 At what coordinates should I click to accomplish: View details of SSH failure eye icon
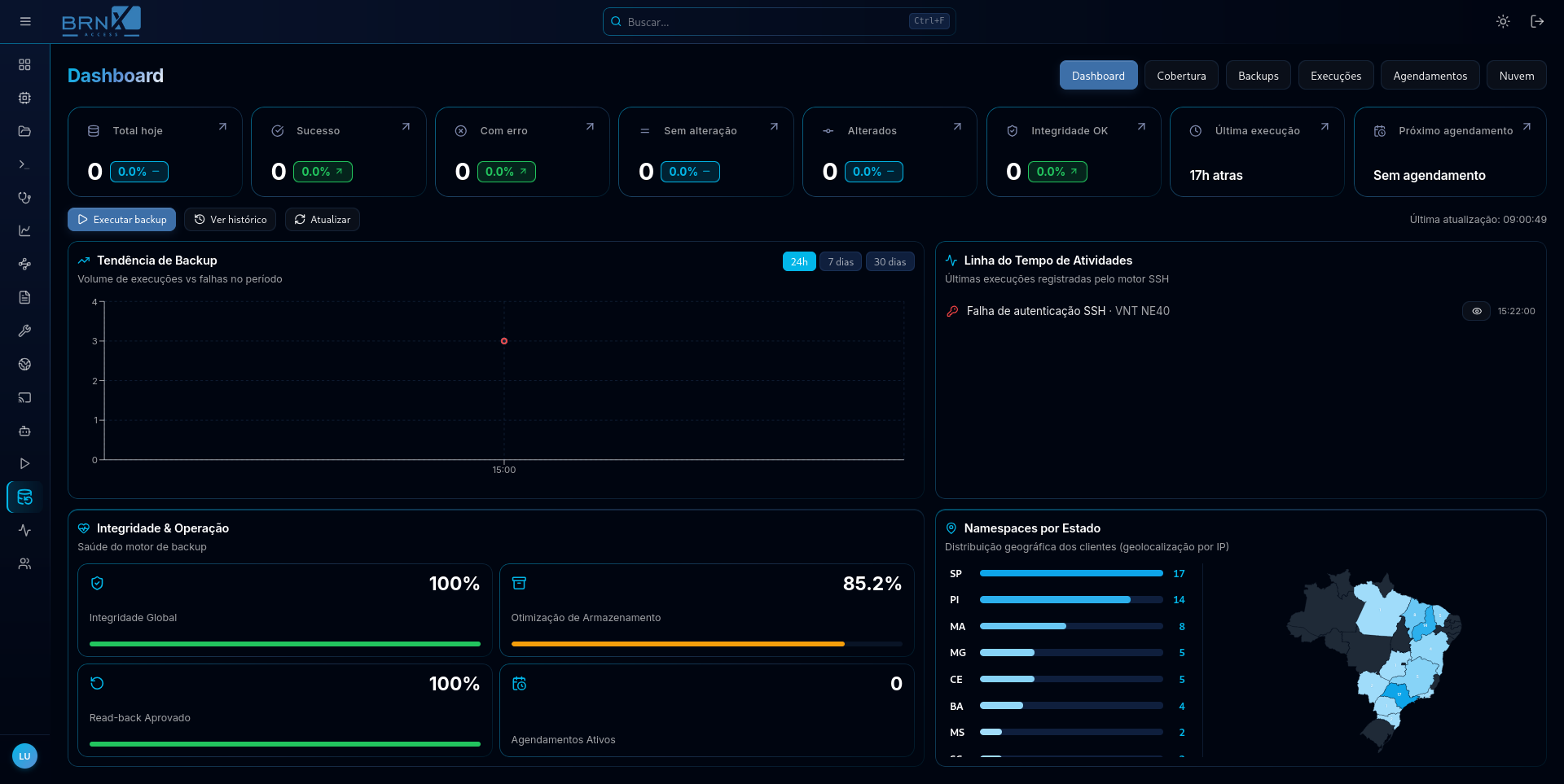(1476, 311)
